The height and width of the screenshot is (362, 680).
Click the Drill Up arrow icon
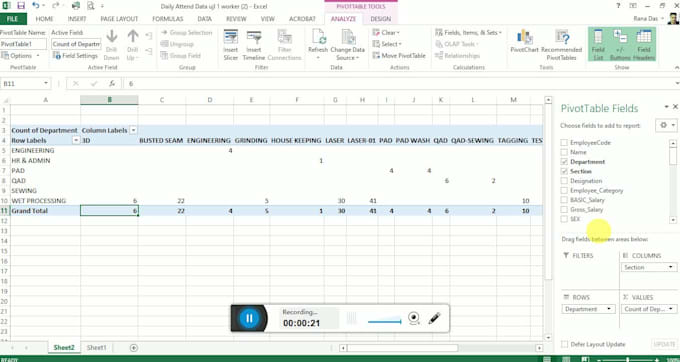pos(133,45)
